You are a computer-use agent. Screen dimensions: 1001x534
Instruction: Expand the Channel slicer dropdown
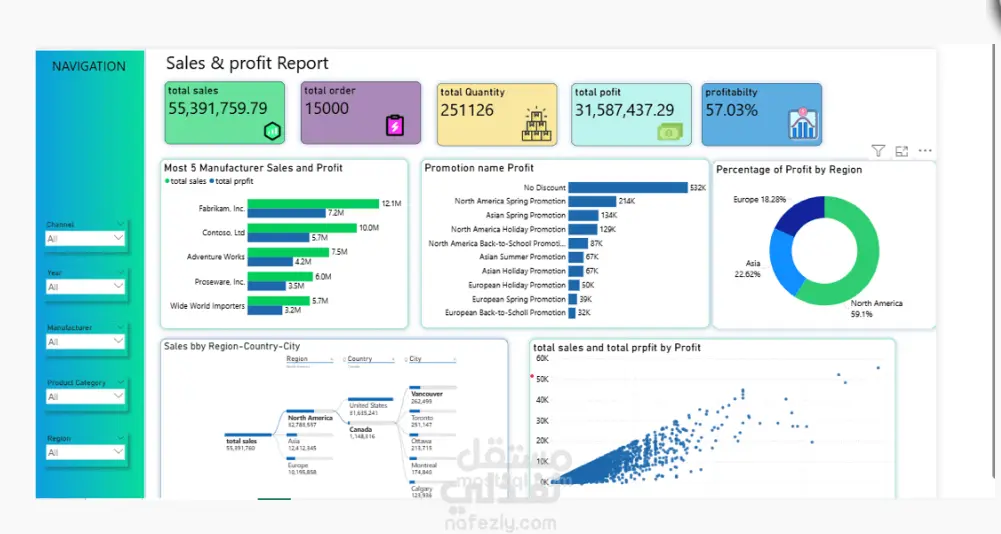coord(85,238)
